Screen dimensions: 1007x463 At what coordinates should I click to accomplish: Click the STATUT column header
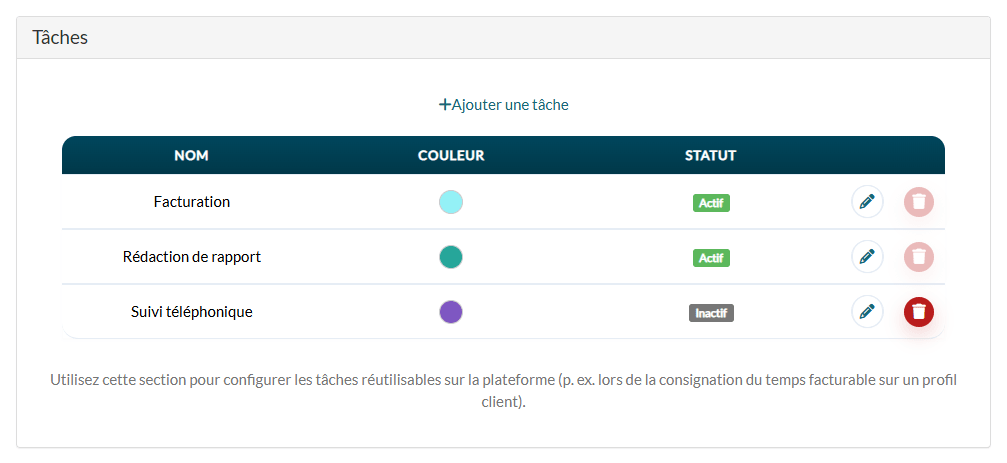coord(710,155)
